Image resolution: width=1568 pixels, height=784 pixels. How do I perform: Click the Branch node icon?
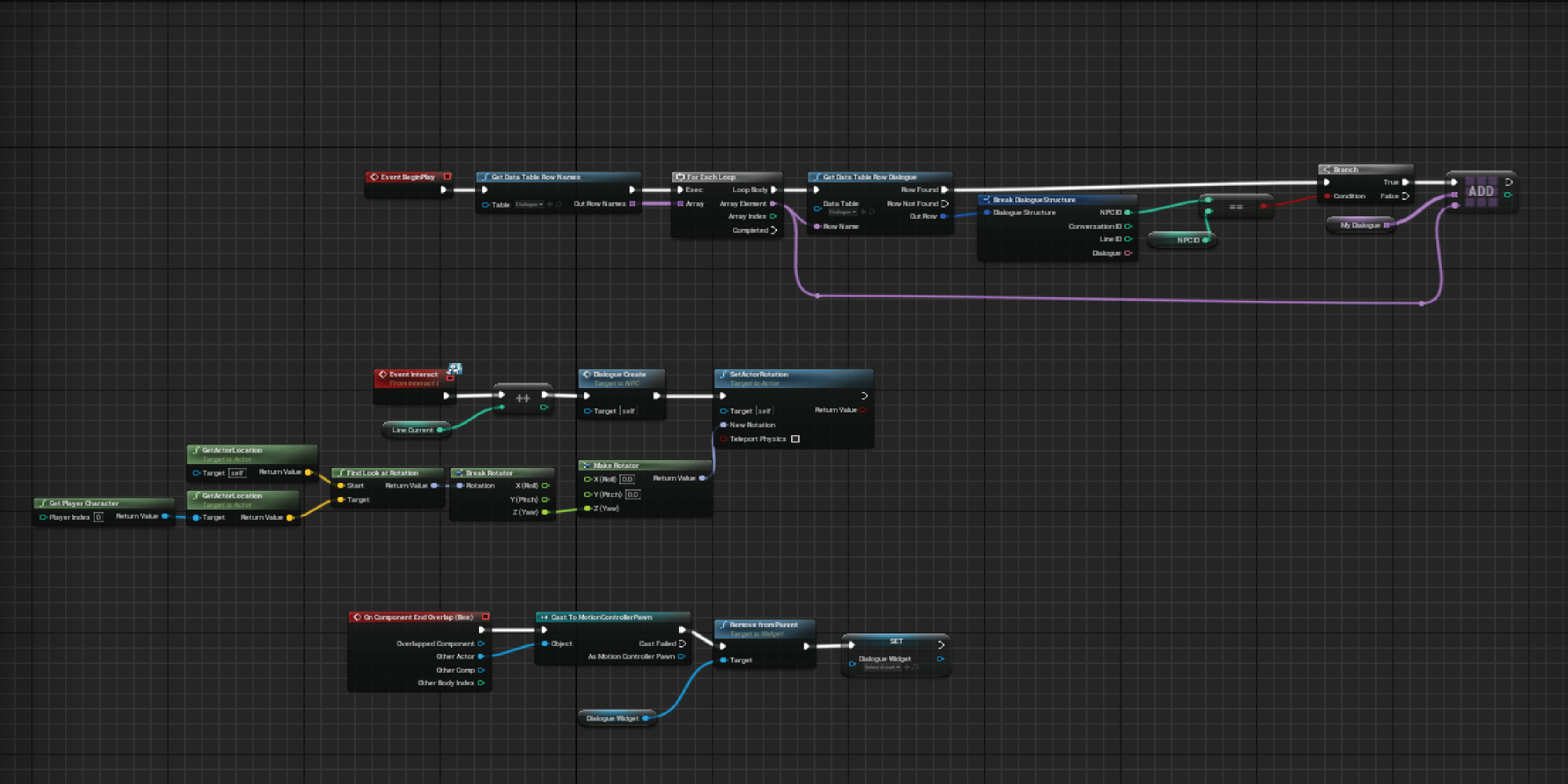click(1327, 169)
